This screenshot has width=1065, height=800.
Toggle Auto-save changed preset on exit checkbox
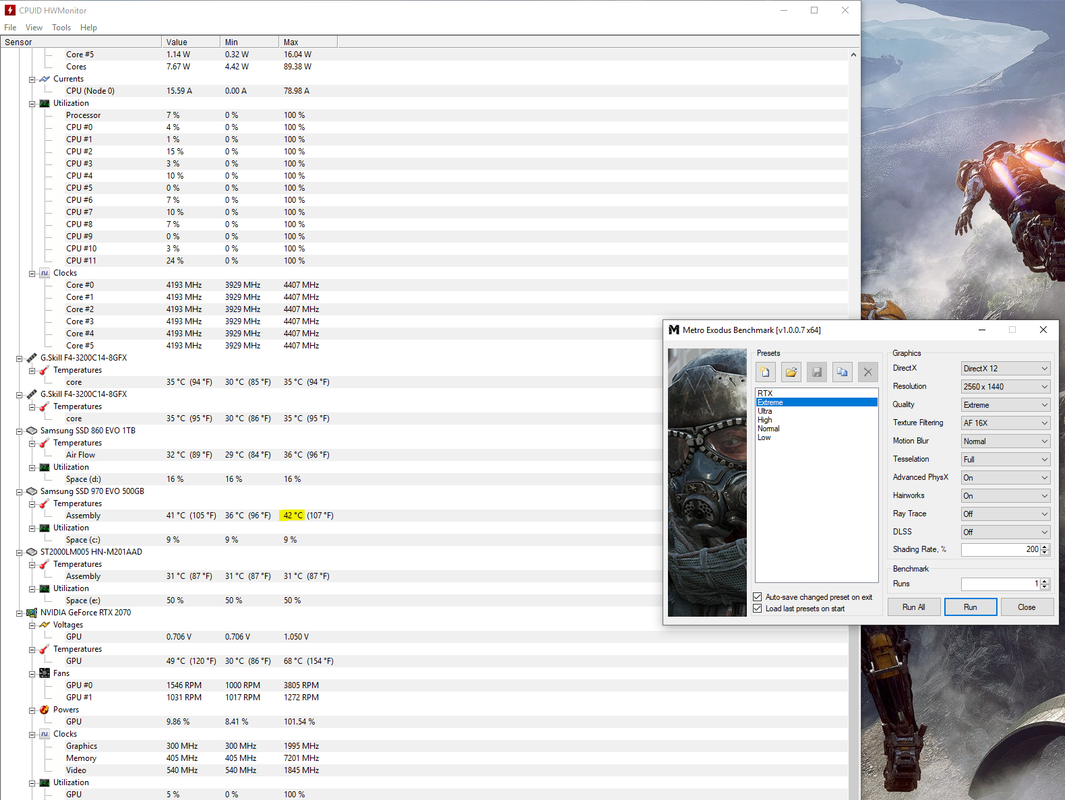pos(757,597)
